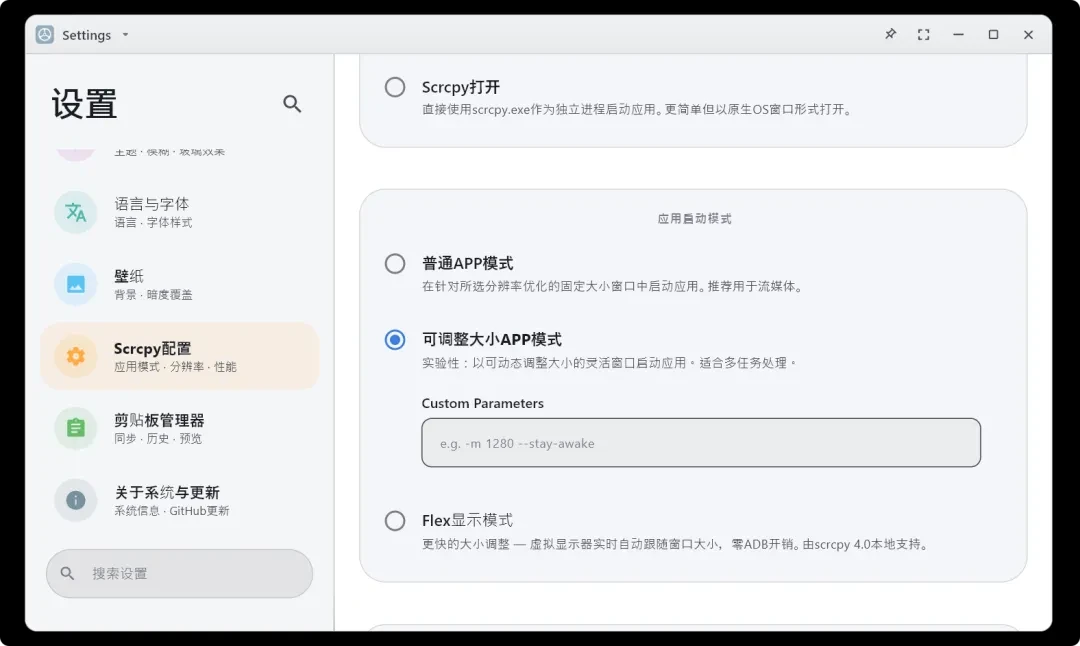The image size is (1080, 646).
Task: Click the Settings app icon in title bar
Action: (x=45, y=34)
